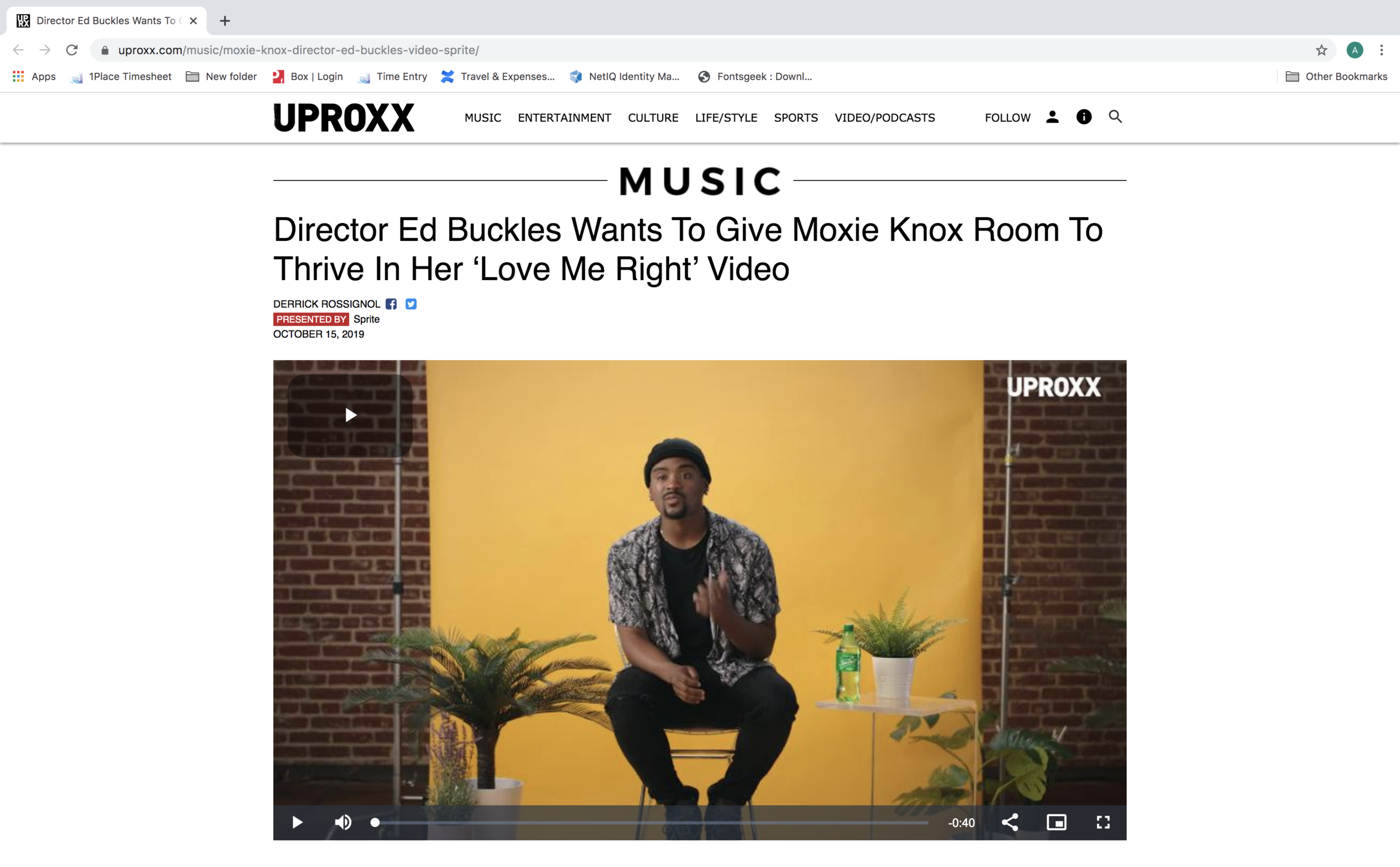Click the Apps grid bookmark
Viewport: 1400px width, 867px height.
34,77
